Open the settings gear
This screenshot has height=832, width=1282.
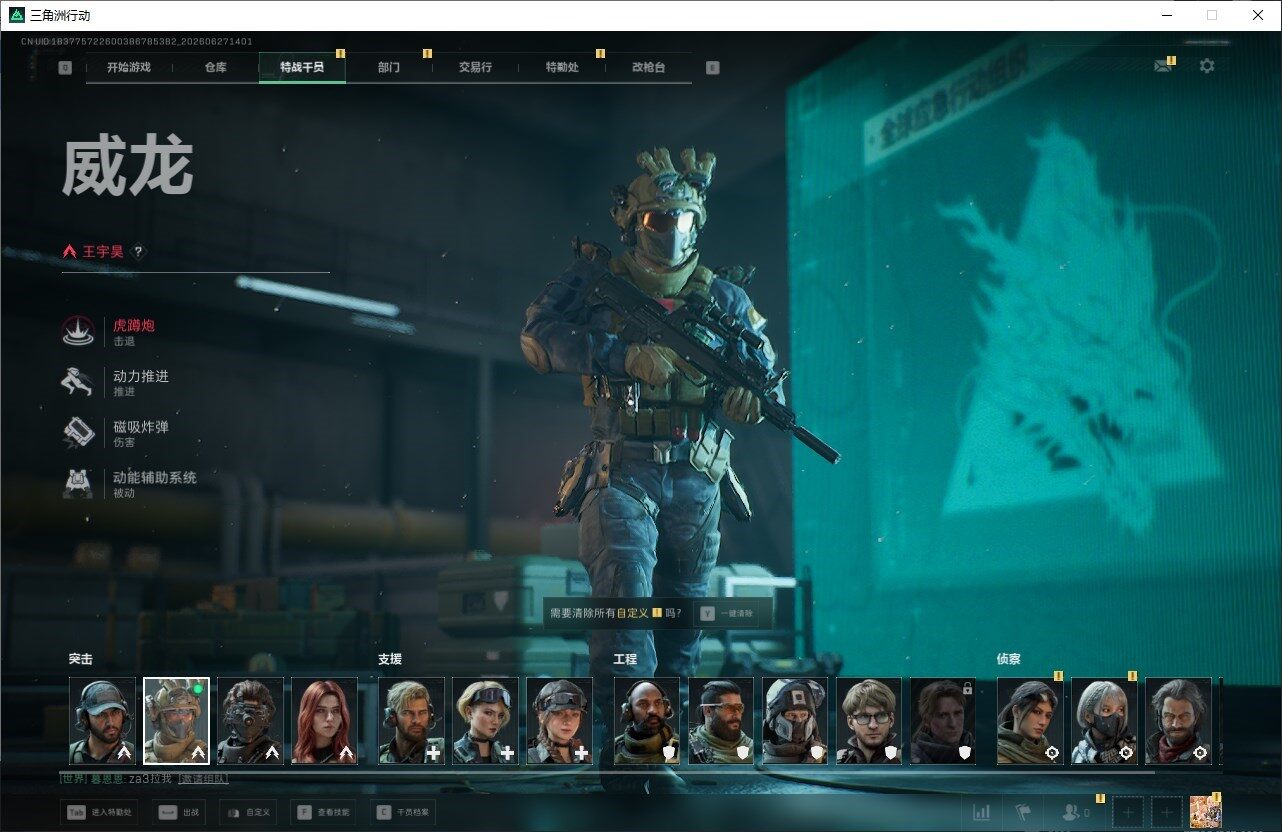1207,66
